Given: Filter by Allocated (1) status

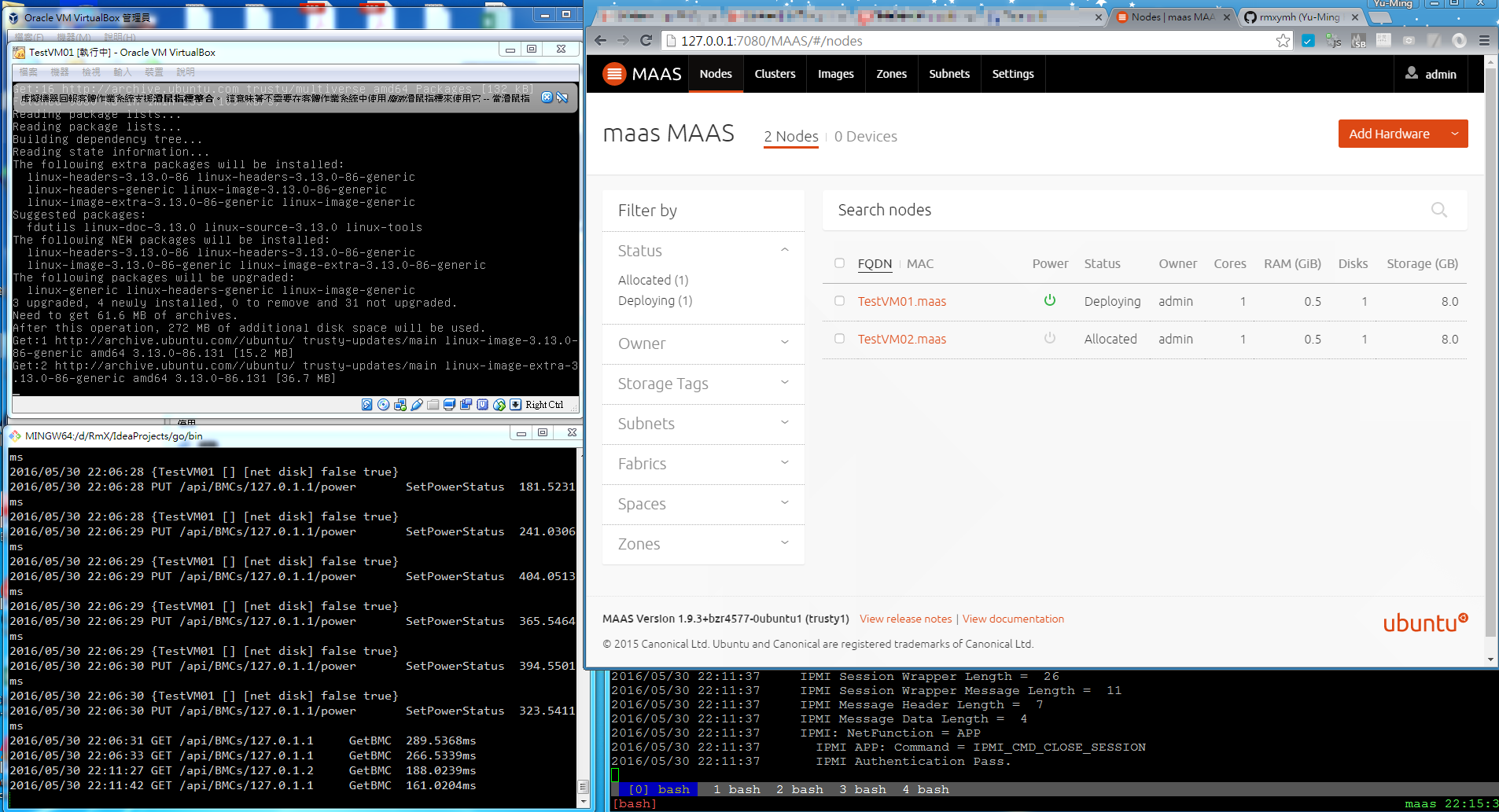Looking at the screenshot, I should [x=653, y=280].
